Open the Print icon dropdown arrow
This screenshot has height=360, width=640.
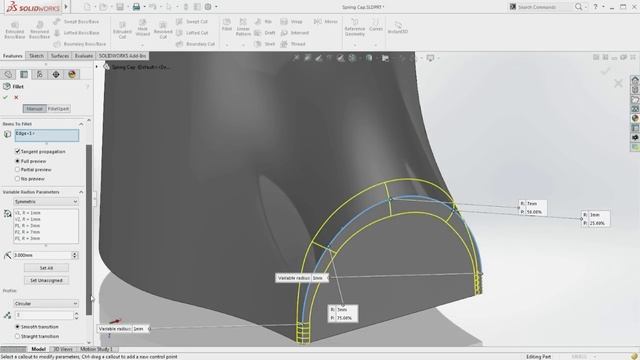coord(144,7)
